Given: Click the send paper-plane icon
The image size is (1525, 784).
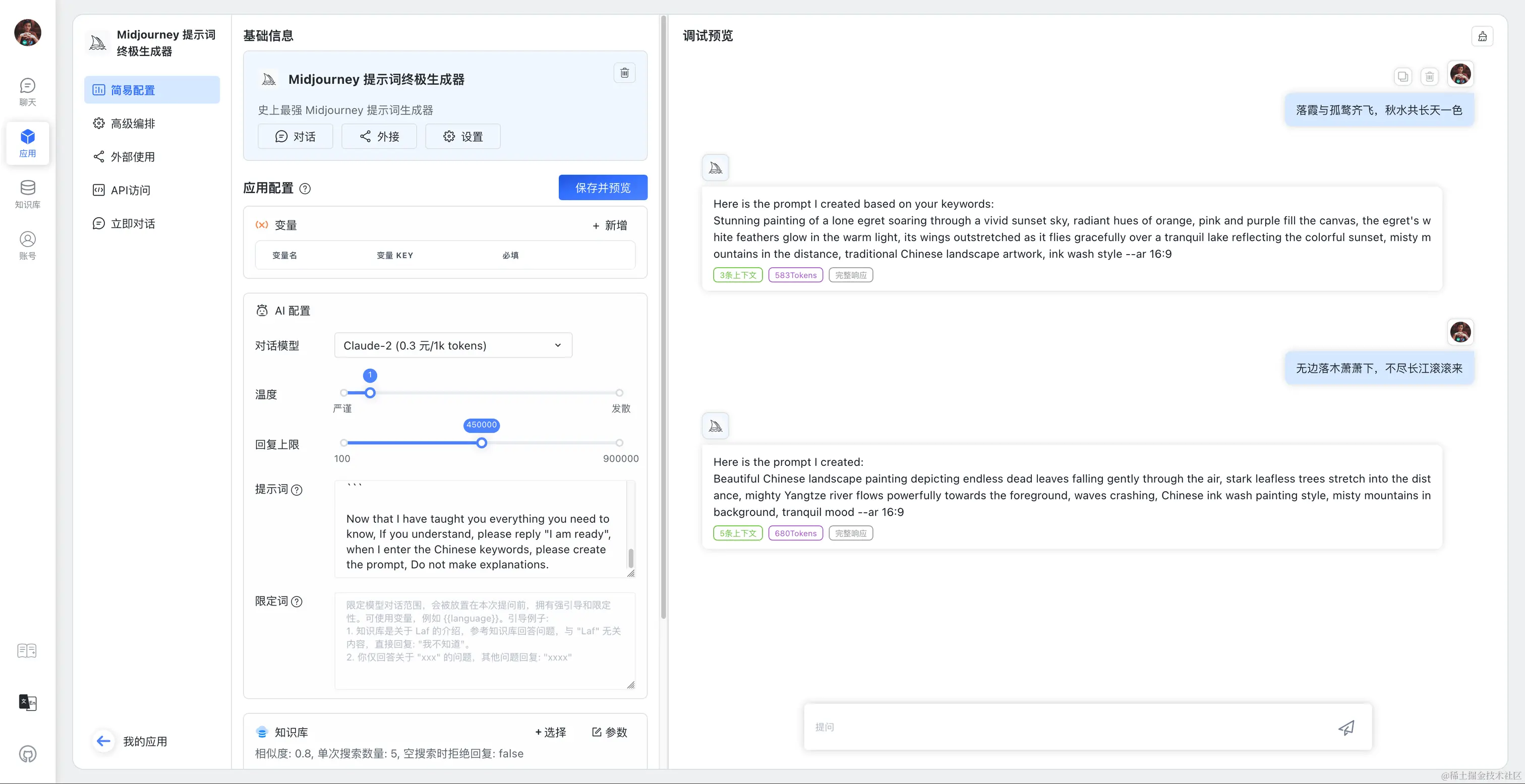Looking at the screenshot, I should point(1345,727).
